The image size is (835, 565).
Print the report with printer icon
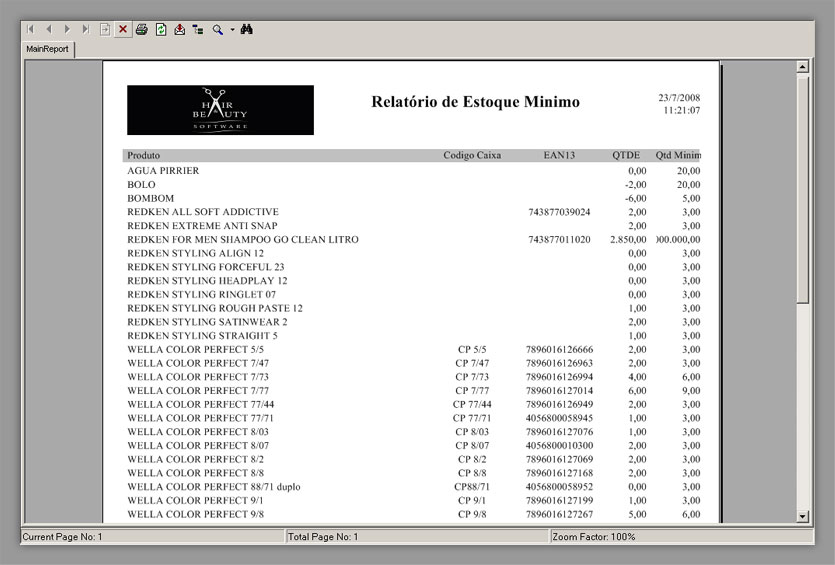click(x=142, y=29)
